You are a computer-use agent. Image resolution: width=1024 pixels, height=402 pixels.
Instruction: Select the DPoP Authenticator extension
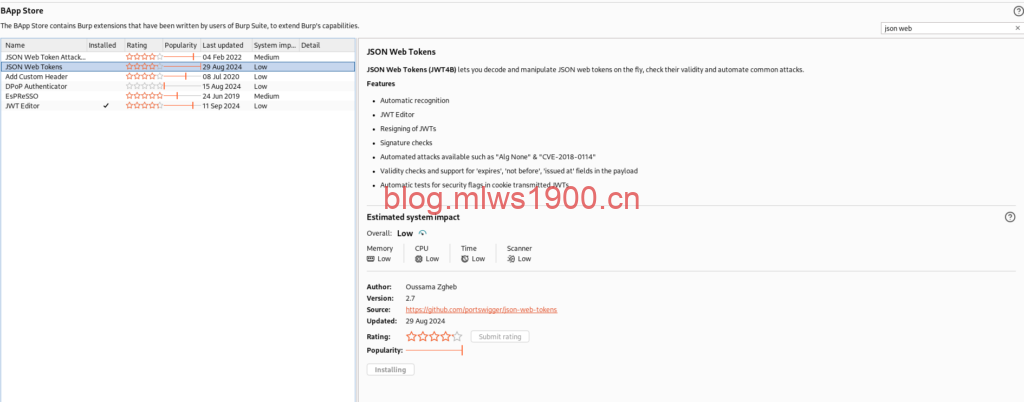(x=178, y=86)
